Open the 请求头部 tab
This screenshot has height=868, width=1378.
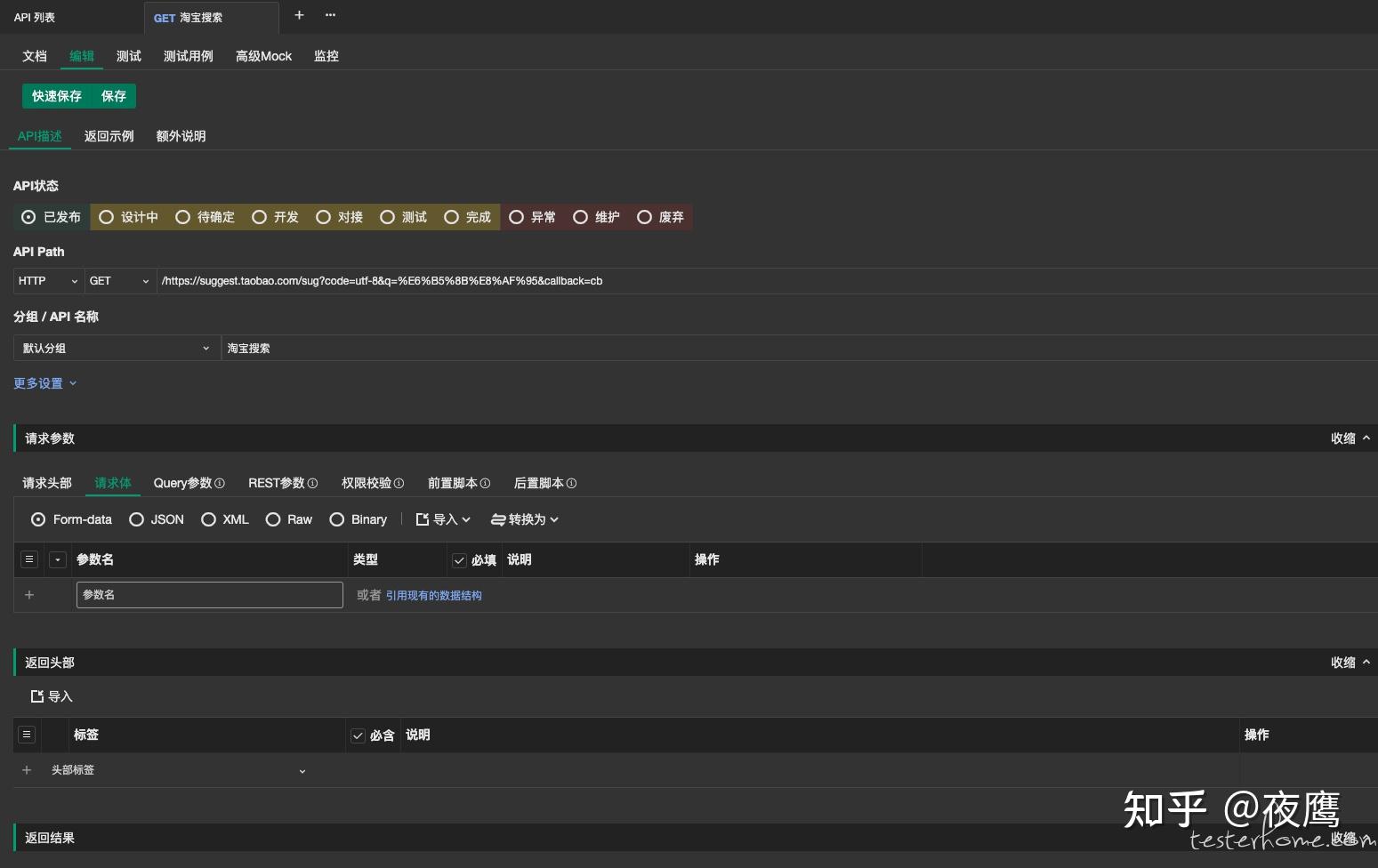[x=47, y=483]
